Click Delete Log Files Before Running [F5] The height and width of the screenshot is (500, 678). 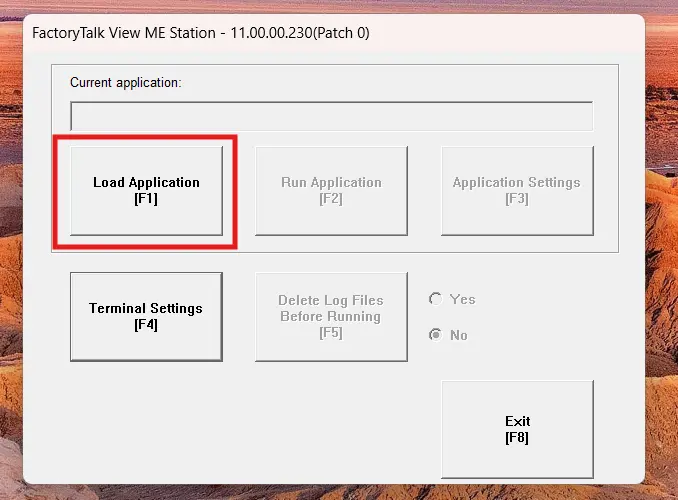(x=331, y=317)
